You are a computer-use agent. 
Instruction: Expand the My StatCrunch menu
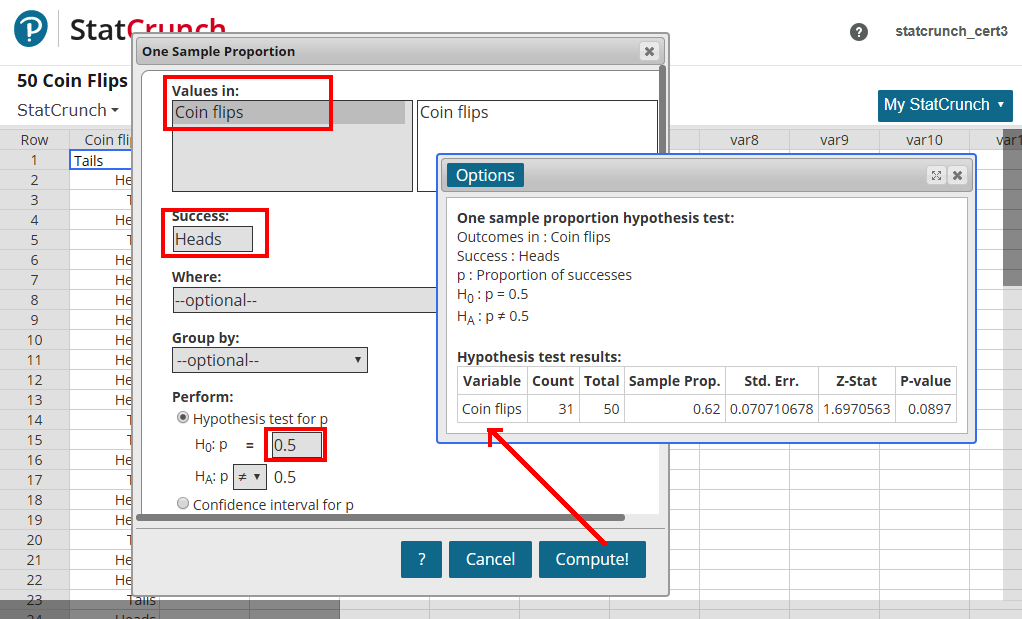[945, 105]
